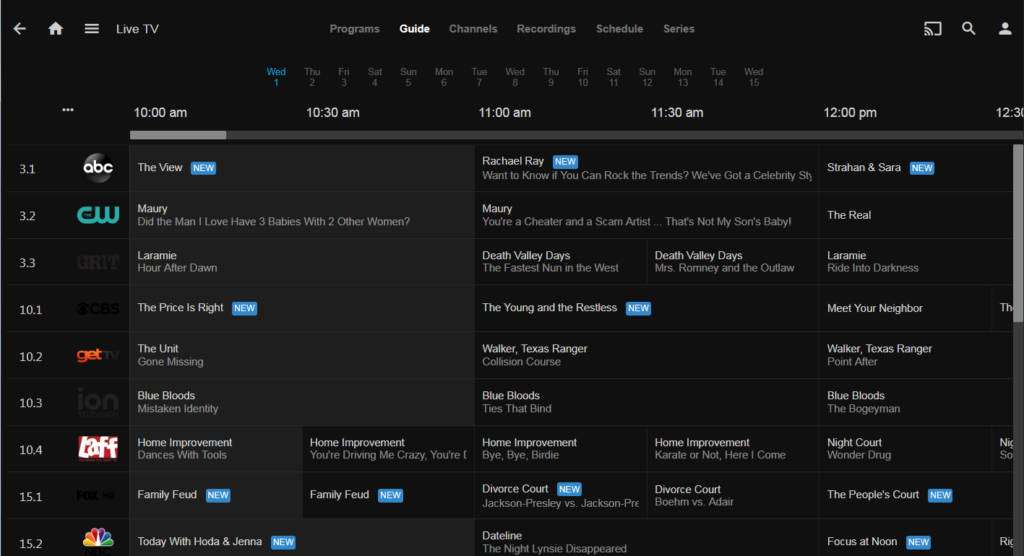Jump to Thu 2 in the date selector
The image size is (1024, 556).
(x=312, y=77)
